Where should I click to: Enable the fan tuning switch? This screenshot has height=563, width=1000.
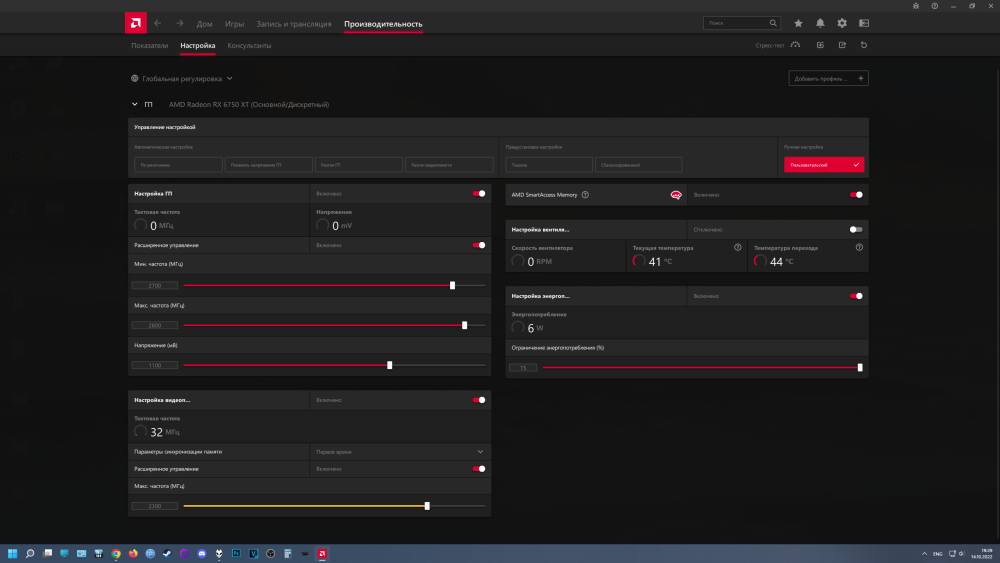(856, 229)
